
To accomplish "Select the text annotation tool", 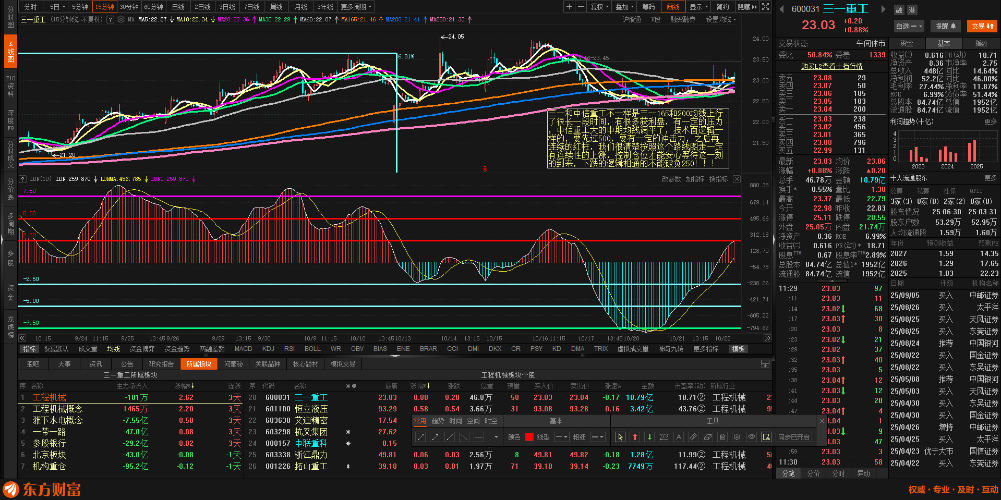I will 678,437.
